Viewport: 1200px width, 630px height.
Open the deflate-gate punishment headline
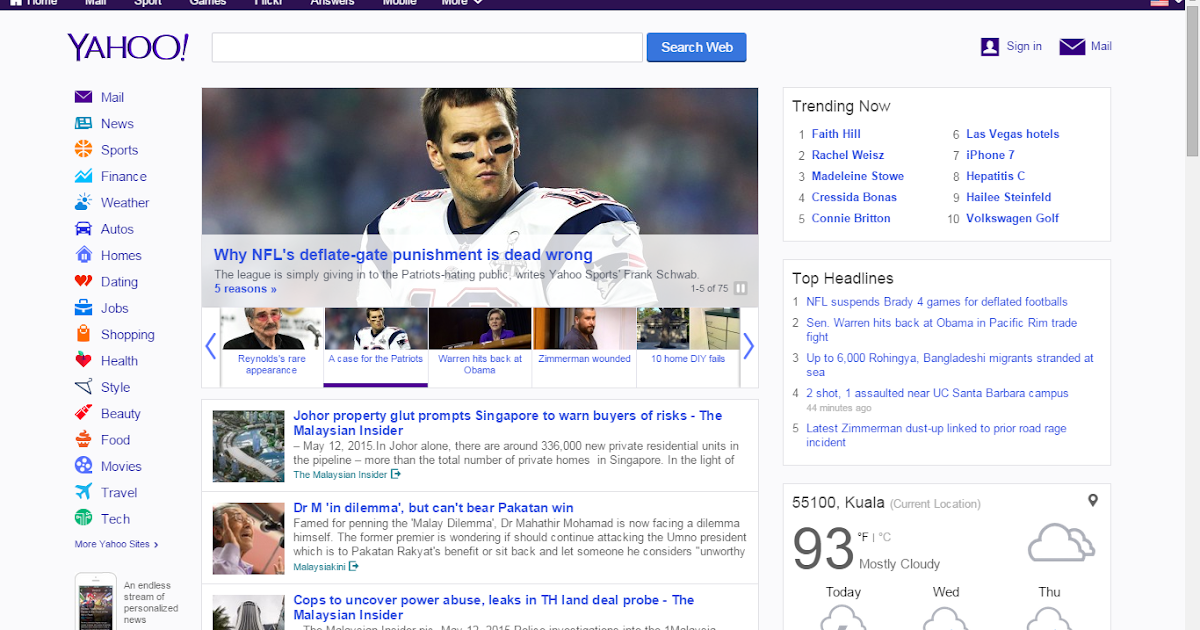coord(403,255)
